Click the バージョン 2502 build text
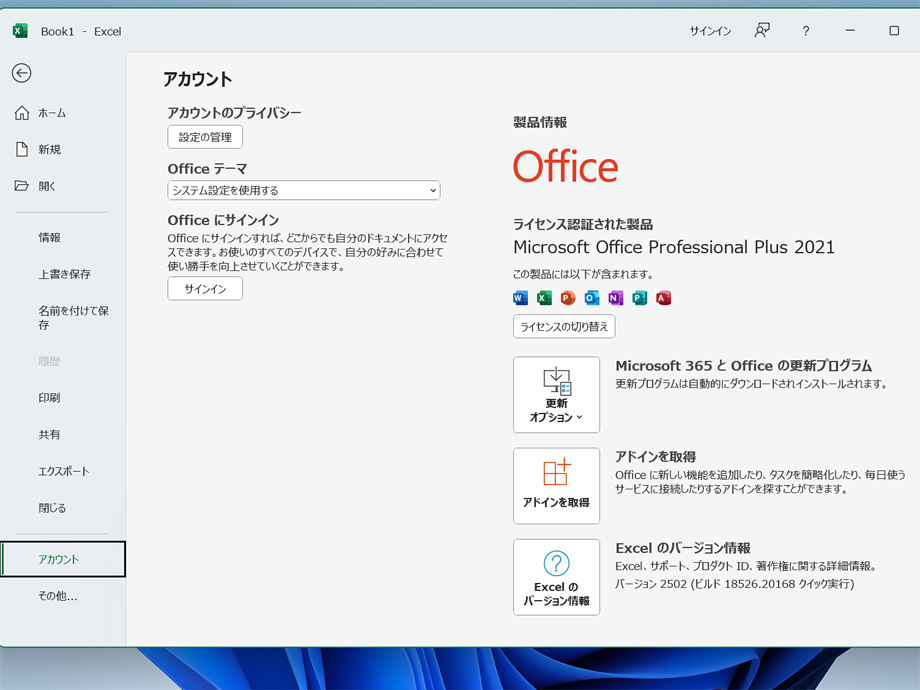 pos(735,584)
